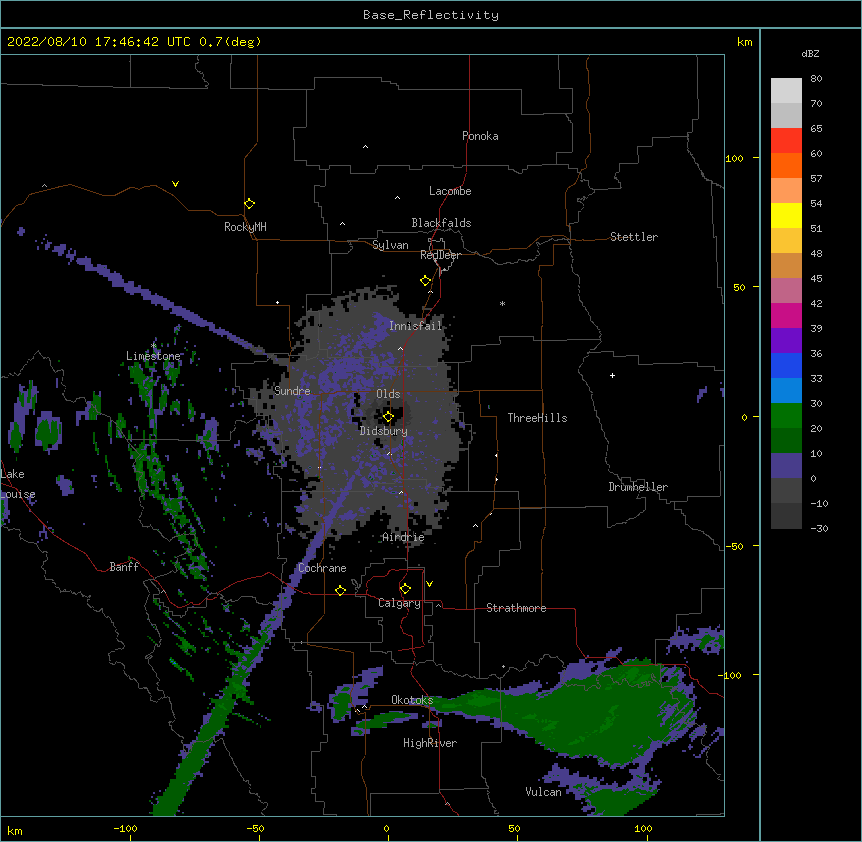Select the magenta 39-42 dBZ legend band

[x=786, y=315]
